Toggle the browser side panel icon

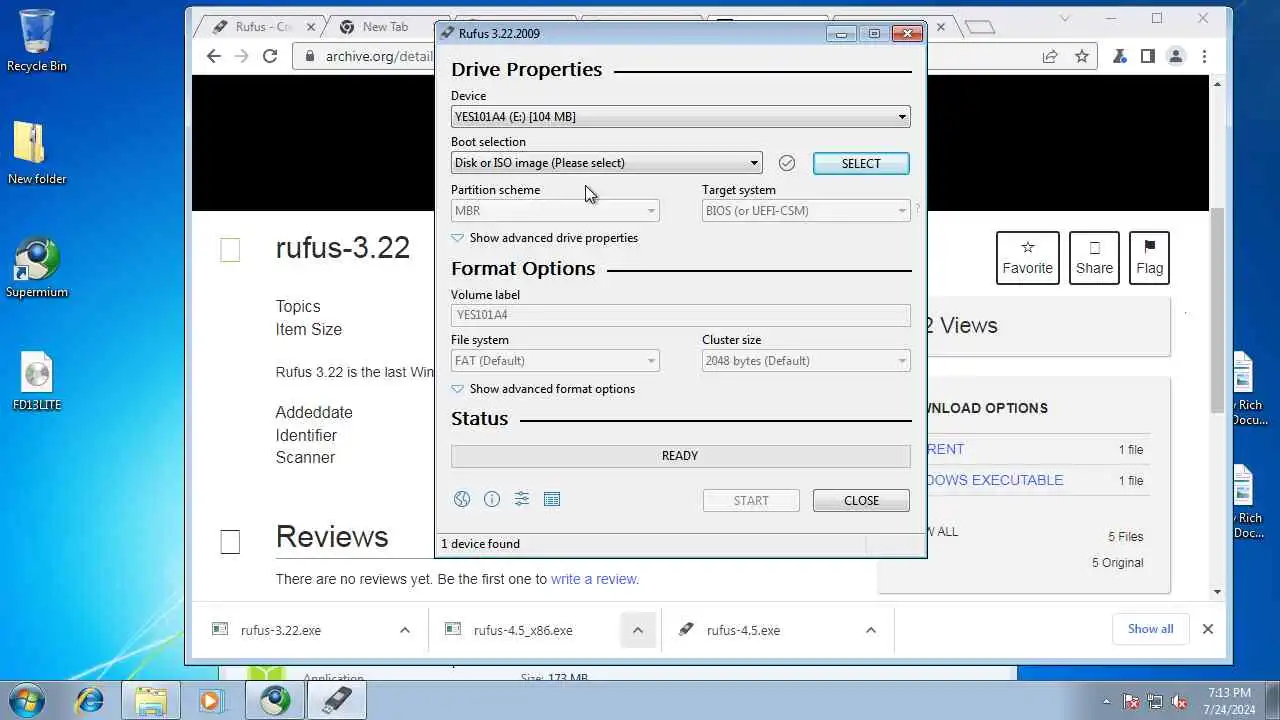[1148, 57]
